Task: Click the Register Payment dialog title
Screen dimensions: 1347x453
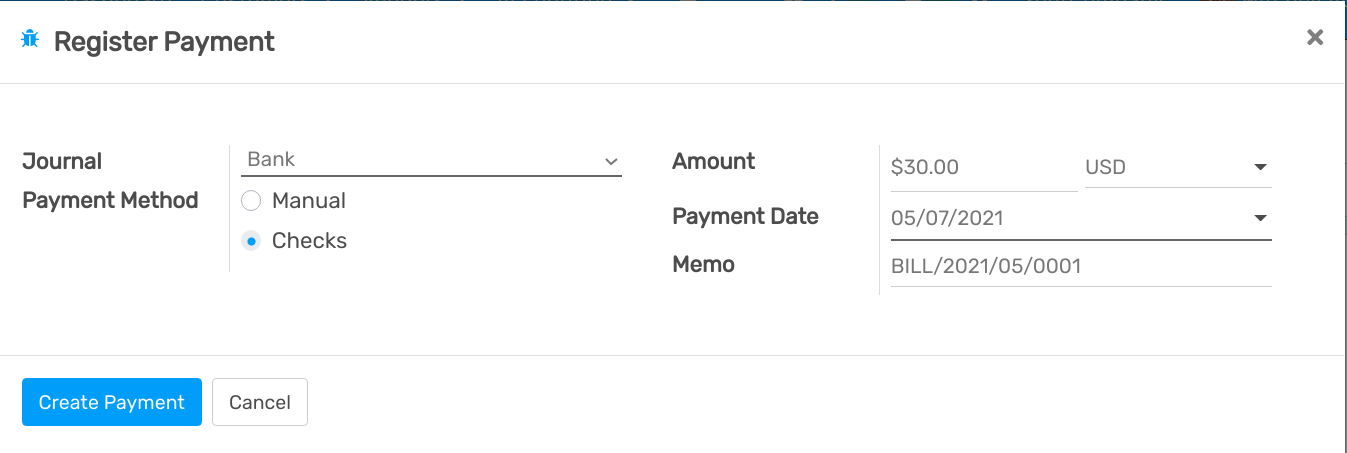Action: pyautogui.click(x=164, y=42)
